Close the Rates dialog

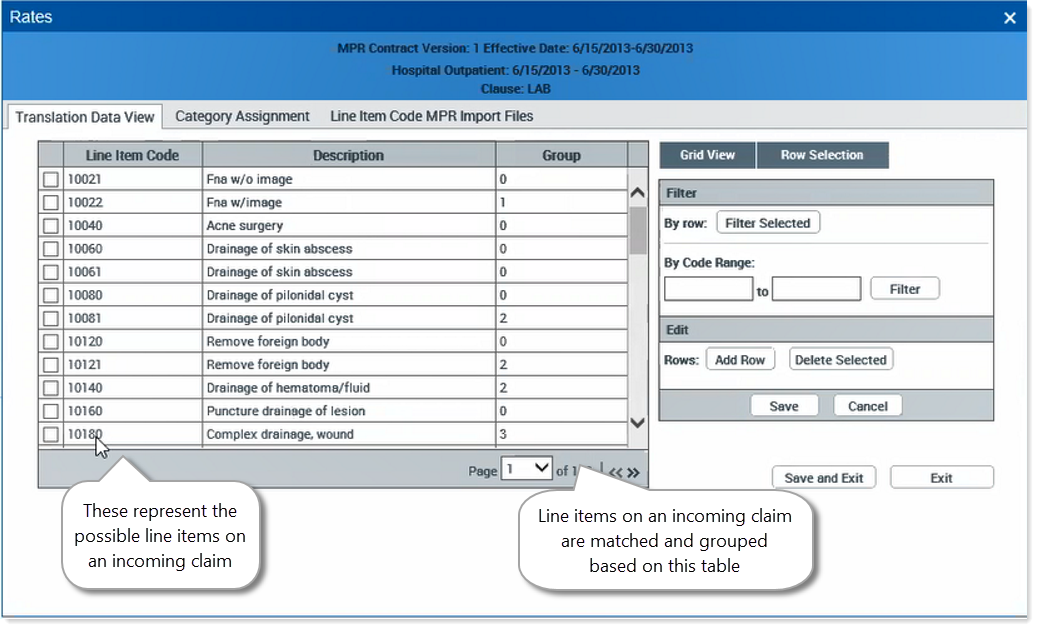pos(1009,18)
